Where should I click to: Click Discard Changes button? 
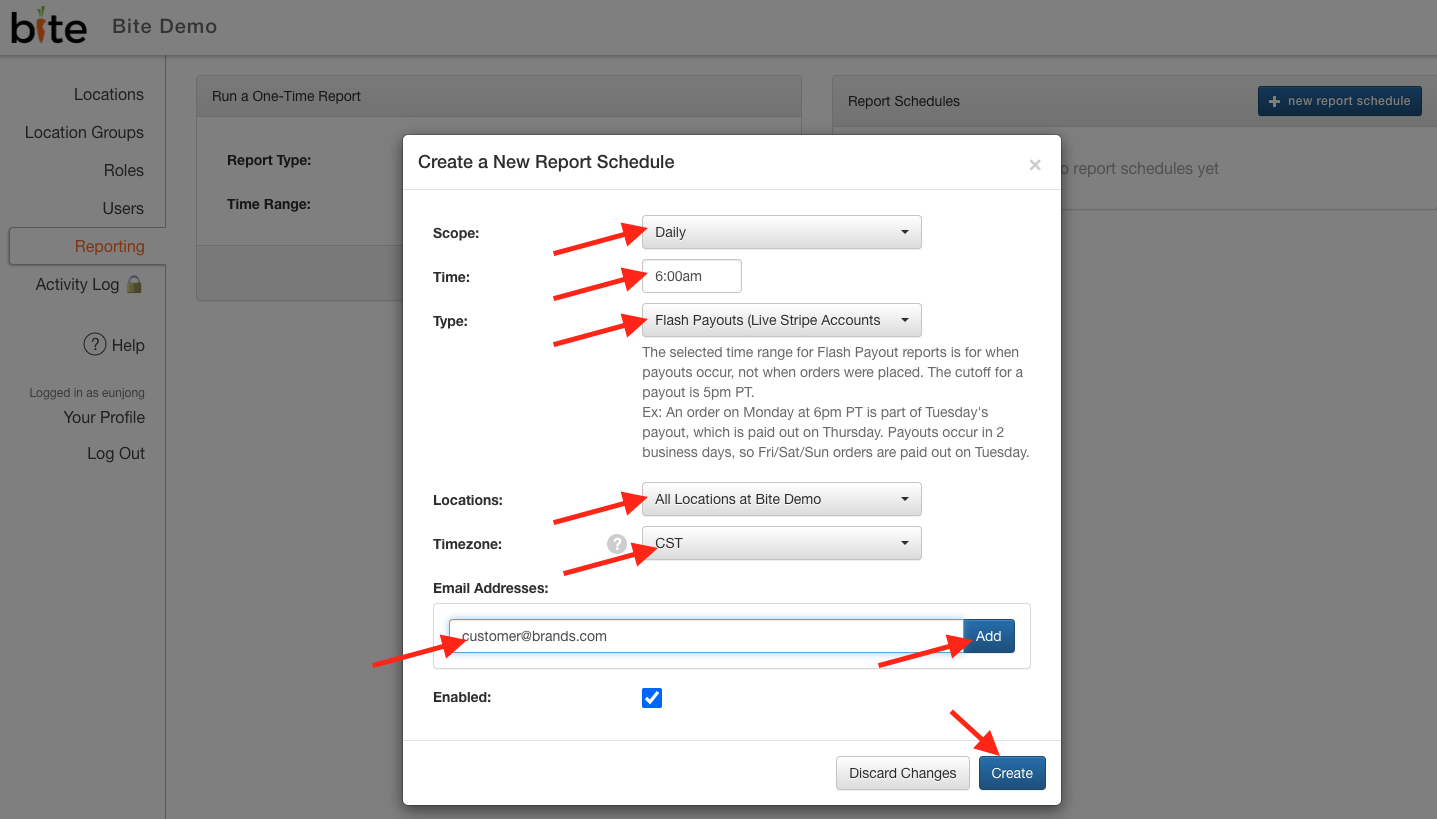point(903,773)
